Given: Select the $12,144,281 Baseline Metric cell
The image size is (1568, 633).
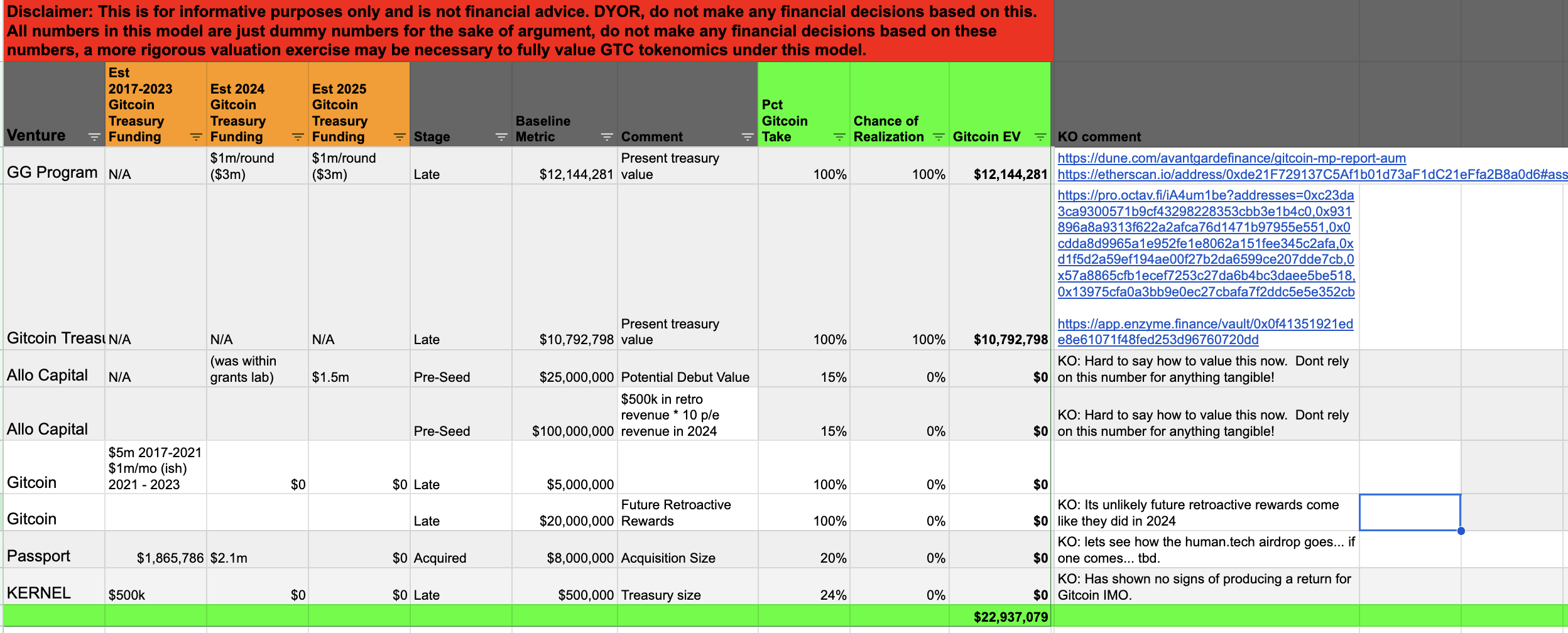Looking at the screenshot, I should click(565, 166).
